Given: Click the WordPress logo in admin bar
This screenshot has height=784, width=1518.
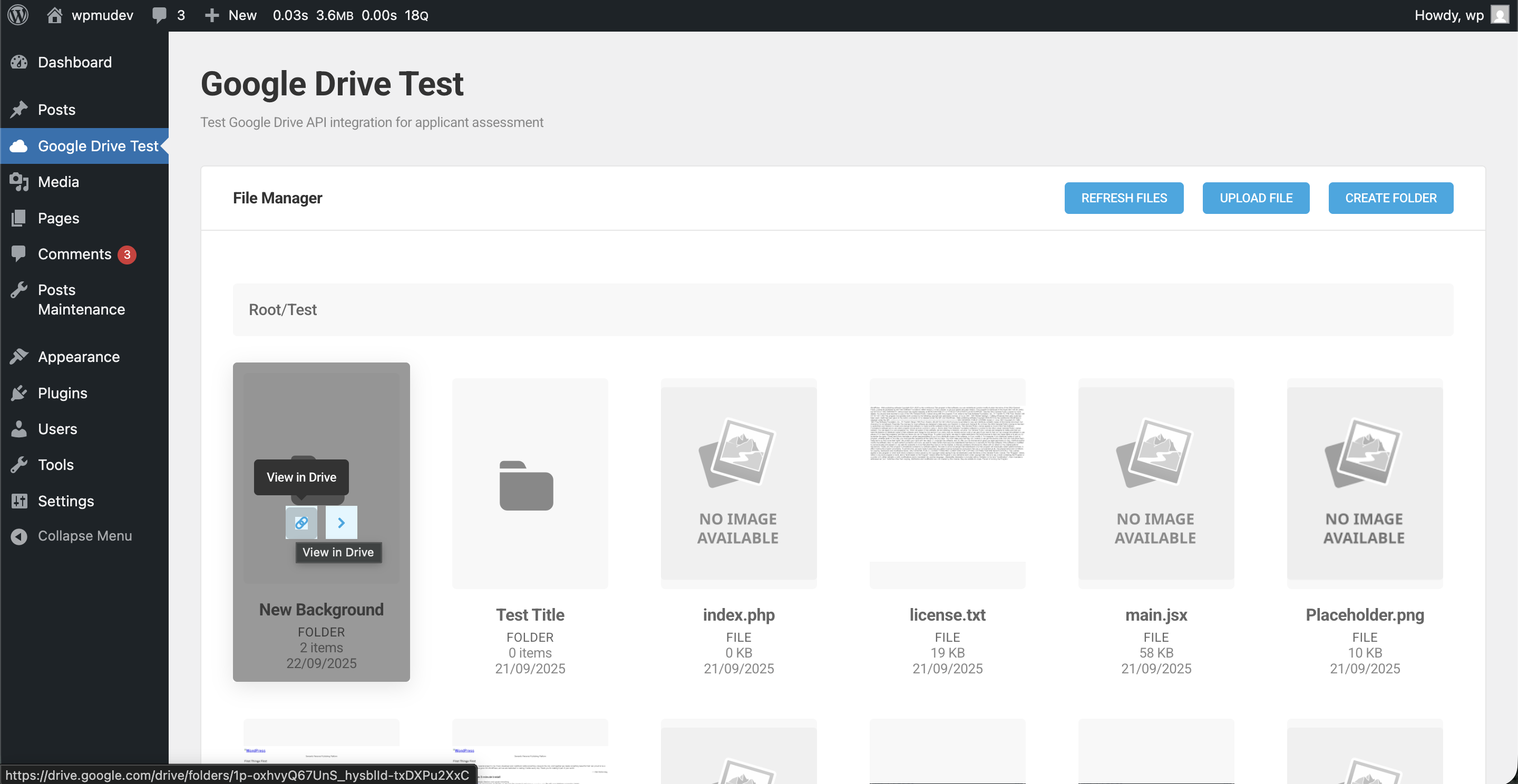Looking at the screenshot, I should (18, 15).
